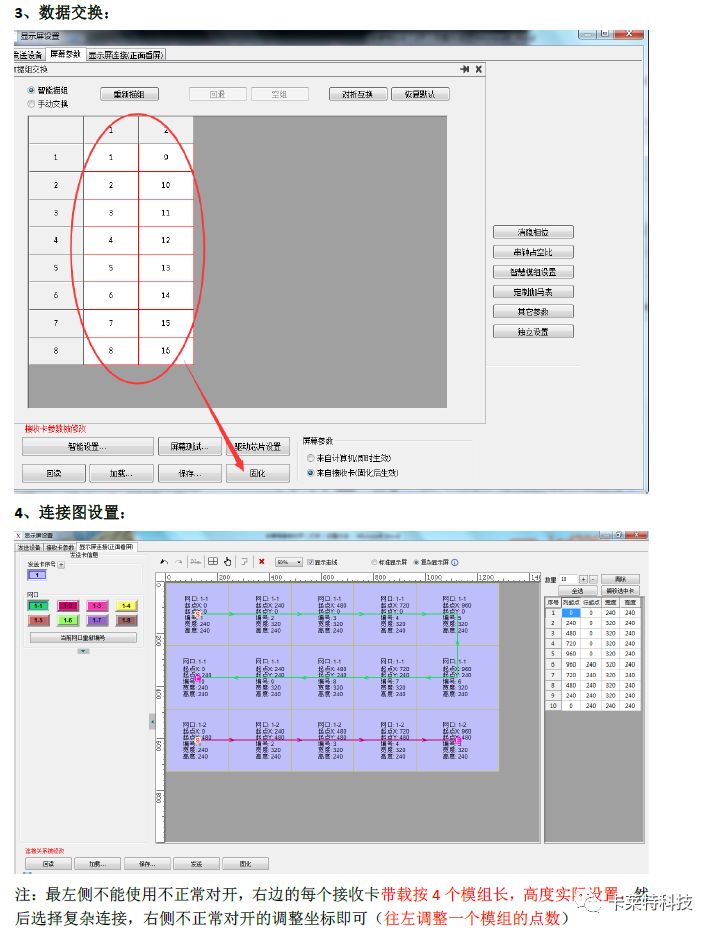Screen dimensions: 715x933
Task: Select sending card number 1 box
Action: 37,575
